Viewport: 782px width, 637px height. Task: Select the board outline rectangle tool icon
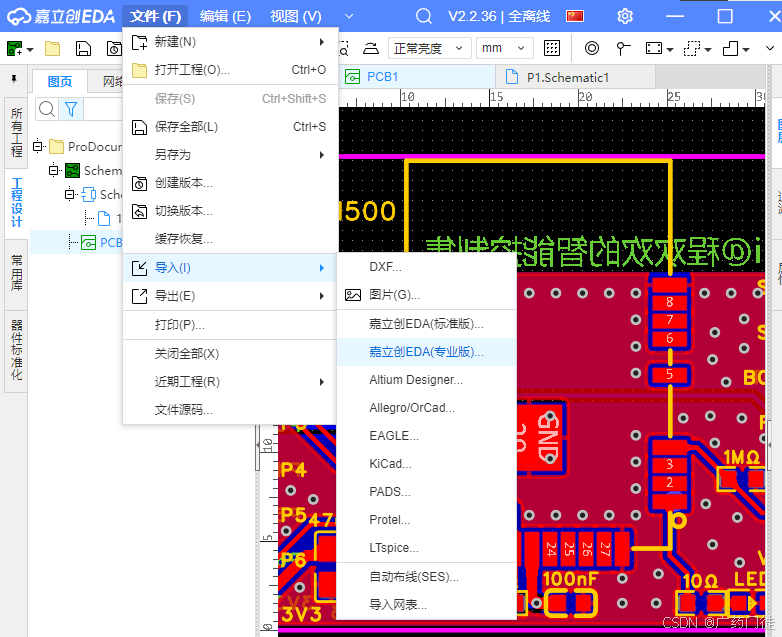[654, 48]
